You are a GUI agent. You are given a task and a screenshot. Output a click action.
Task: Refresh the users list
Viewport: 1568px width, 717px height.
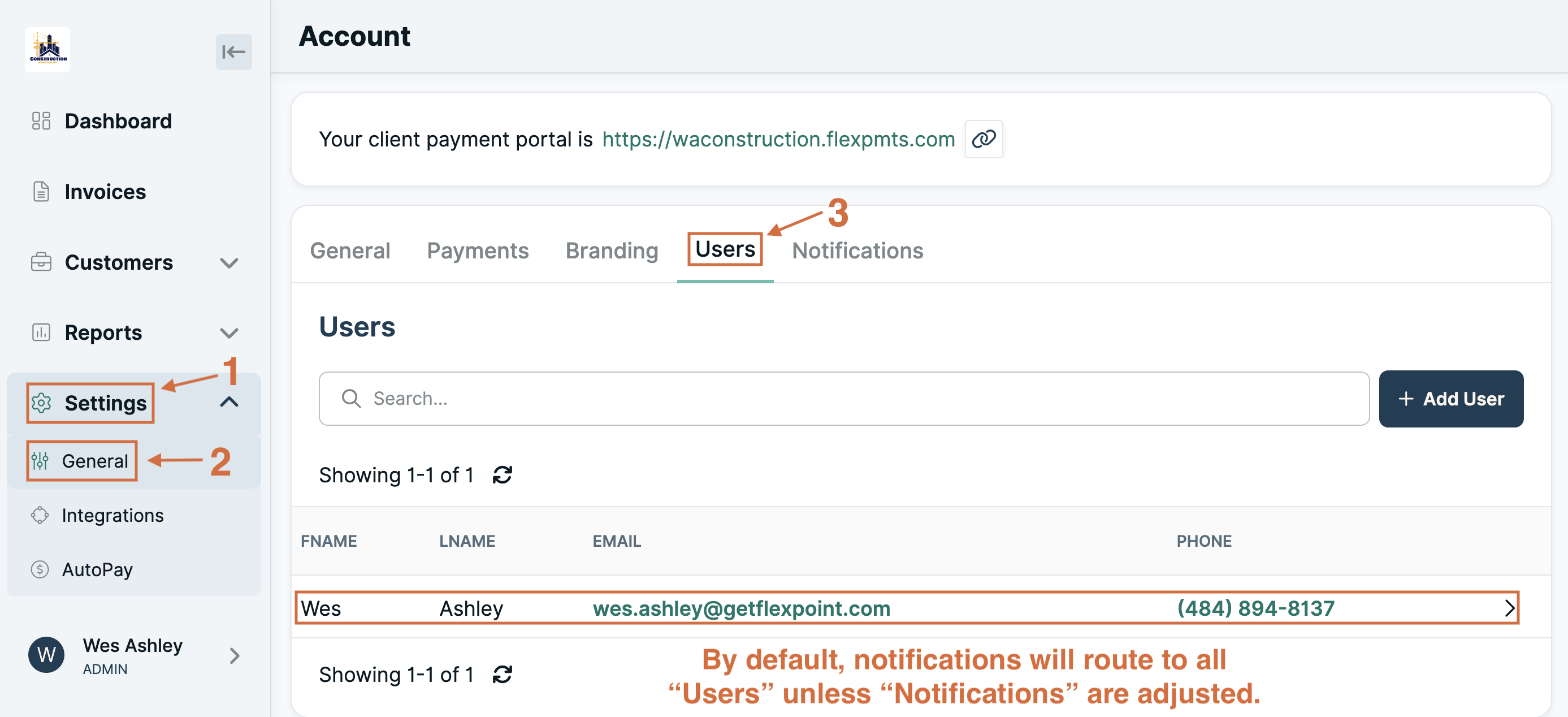(x=501, y=475)
